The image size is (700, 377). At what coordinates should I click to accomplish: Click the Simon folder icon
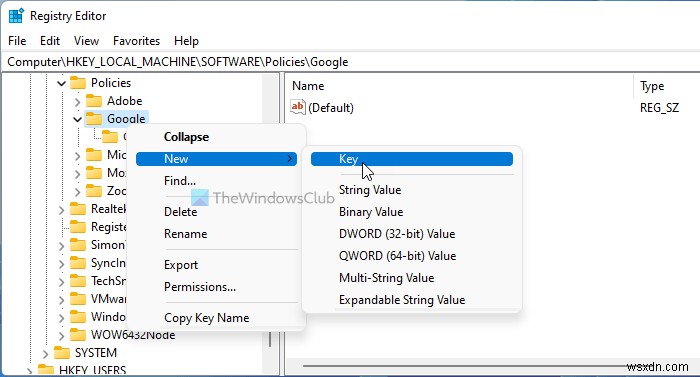pyautogui.click(x=78, y=245)
